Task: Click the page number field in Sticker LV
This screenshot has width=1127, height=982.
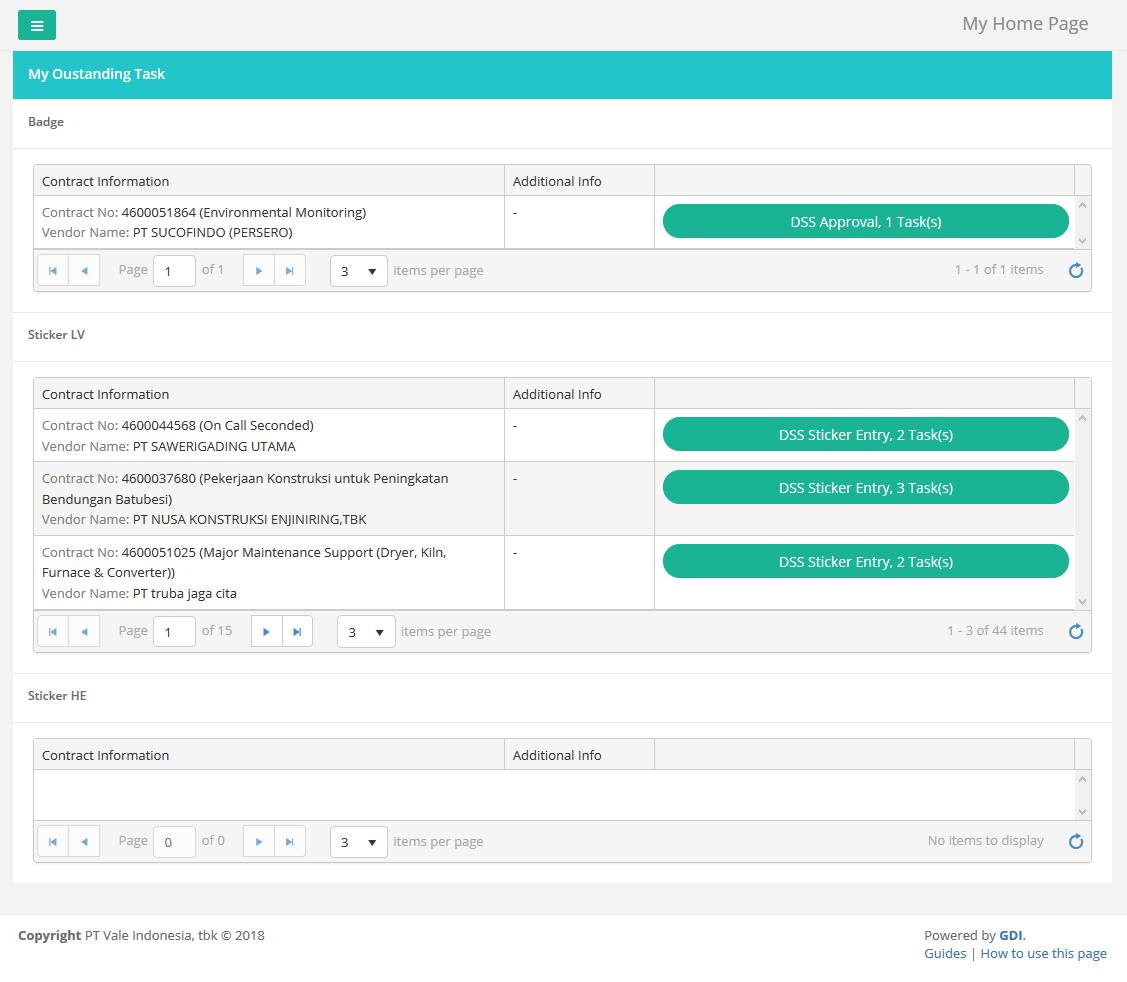Action: click(174, 632)
